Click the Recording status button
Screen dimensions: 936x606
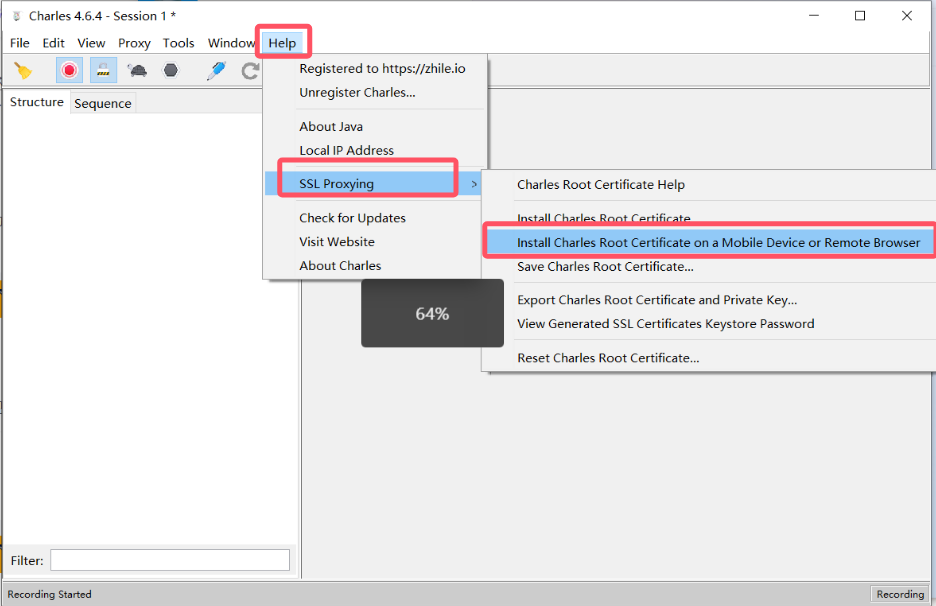pos(900,594)
